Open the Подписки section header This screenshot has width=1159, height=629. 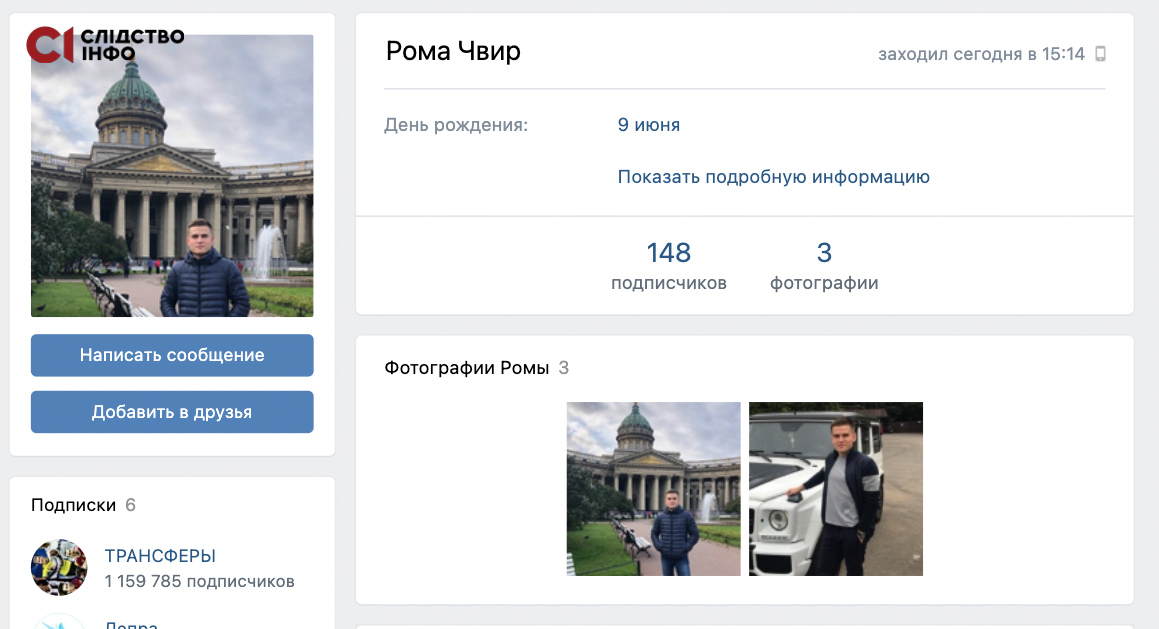click(73, 505)
